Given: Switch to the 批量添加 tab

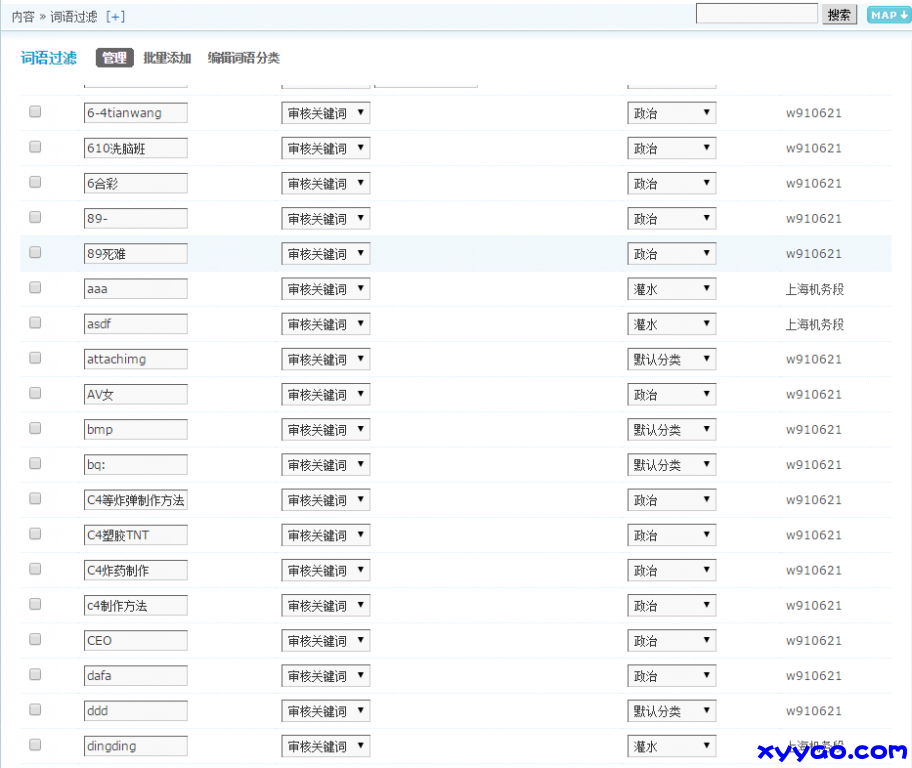Looking at the screenshot, I should (166, 58).
